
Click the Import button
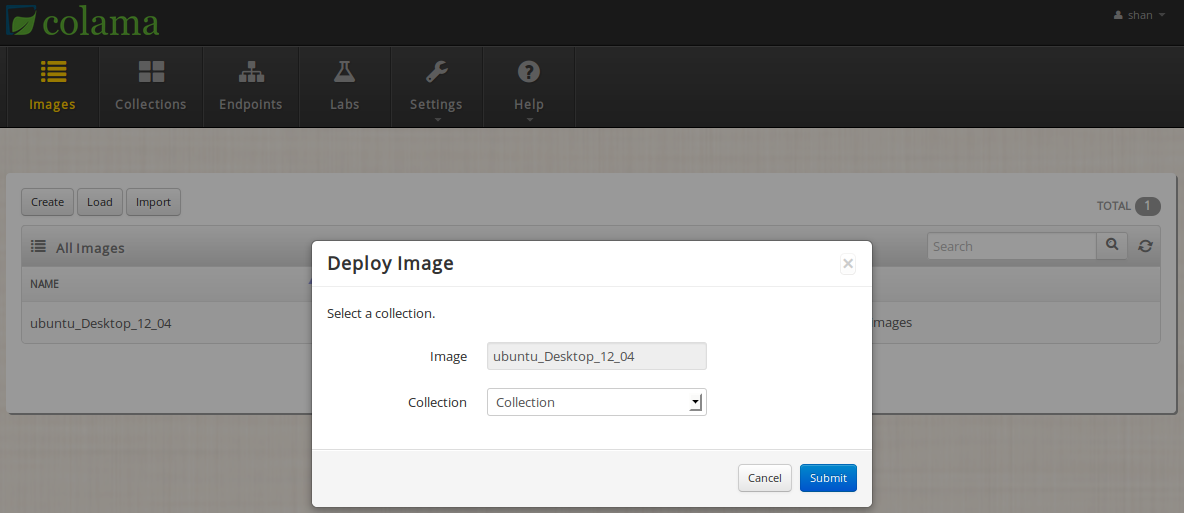click(153, 202)
